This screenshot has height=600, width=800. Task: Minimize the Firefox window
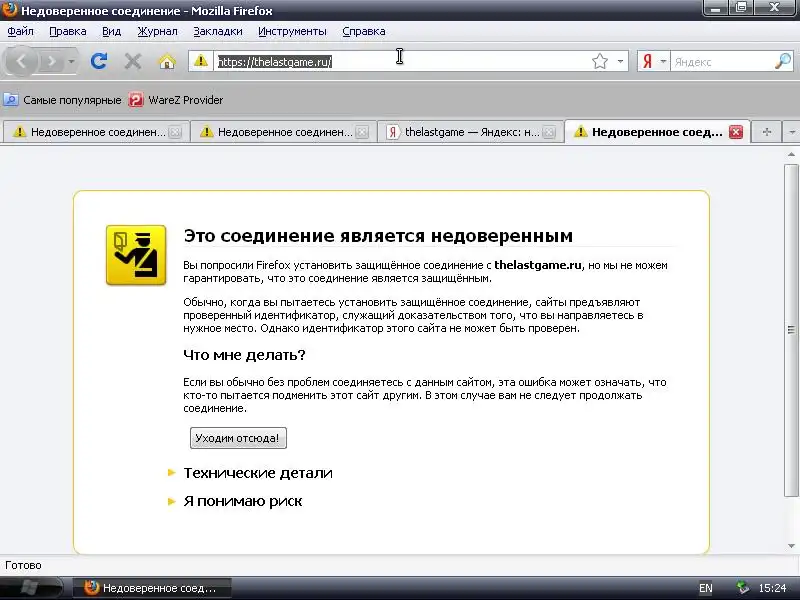[715, 8]
